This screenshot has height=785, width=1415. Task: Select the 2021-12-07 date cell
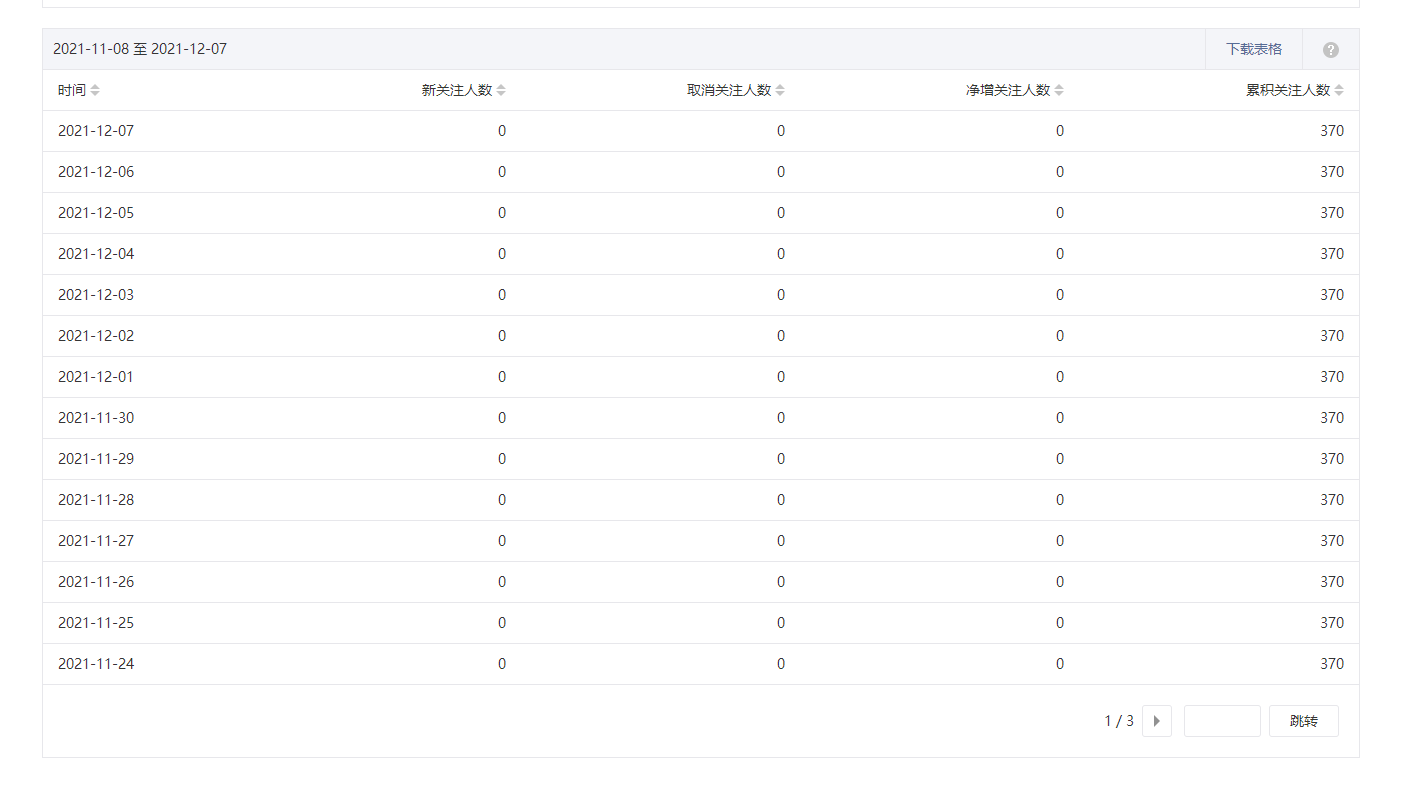pos(96,131)
